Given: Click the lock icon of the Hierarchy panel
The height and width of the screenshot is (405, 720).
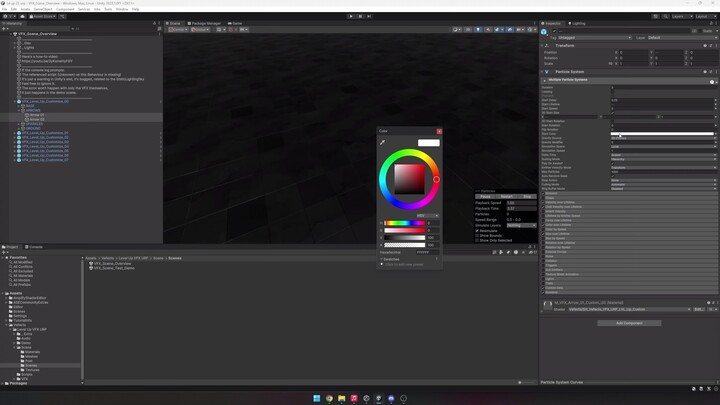Looking at the screenshot, I should click(x=154, y=23).
